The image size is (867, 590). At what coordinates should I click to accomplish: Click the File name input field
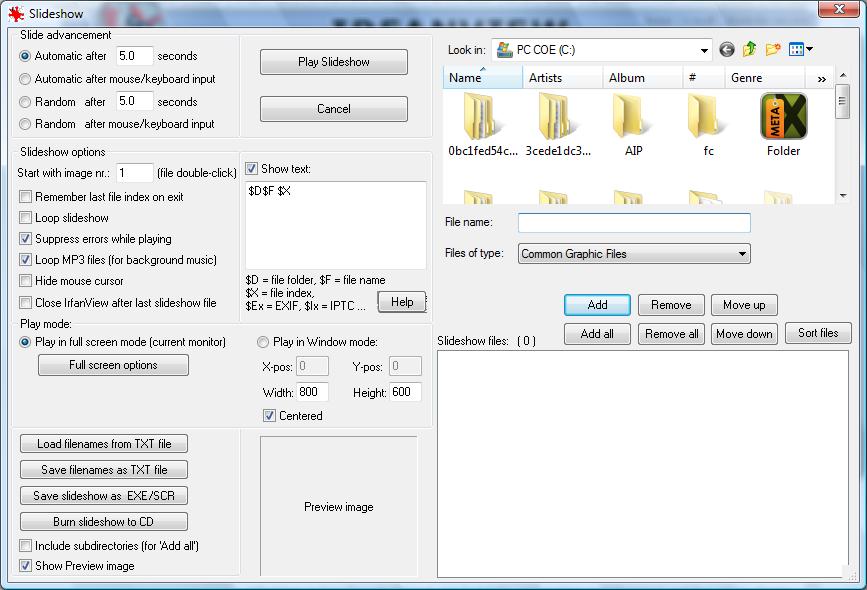point(634,223)
